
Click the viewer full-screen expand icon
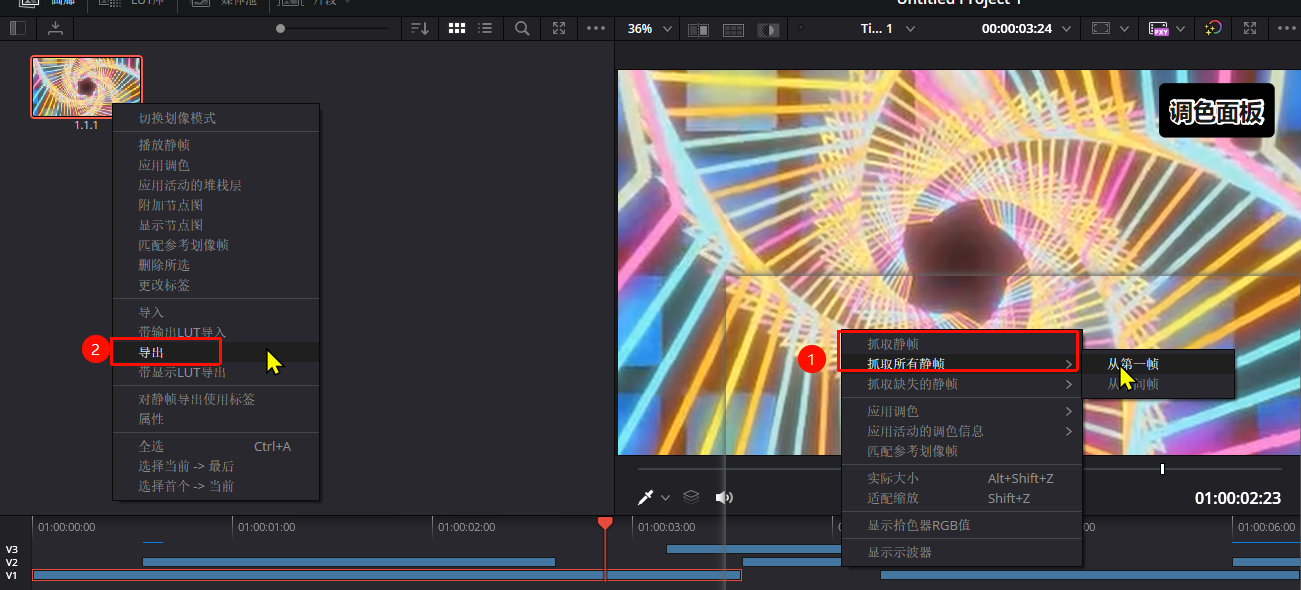click(x=1250, y=28)
